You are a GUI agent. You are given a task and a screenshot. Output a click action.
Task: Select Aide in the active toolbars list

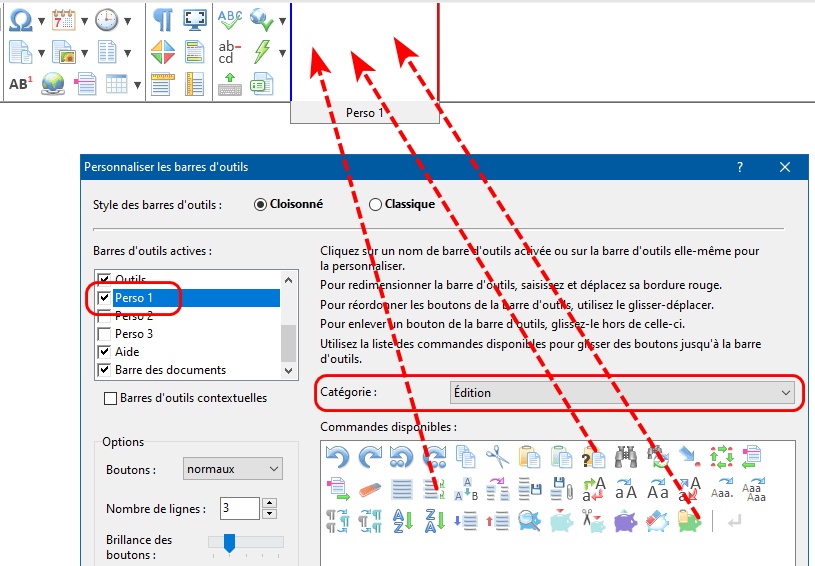click(127, 352)
